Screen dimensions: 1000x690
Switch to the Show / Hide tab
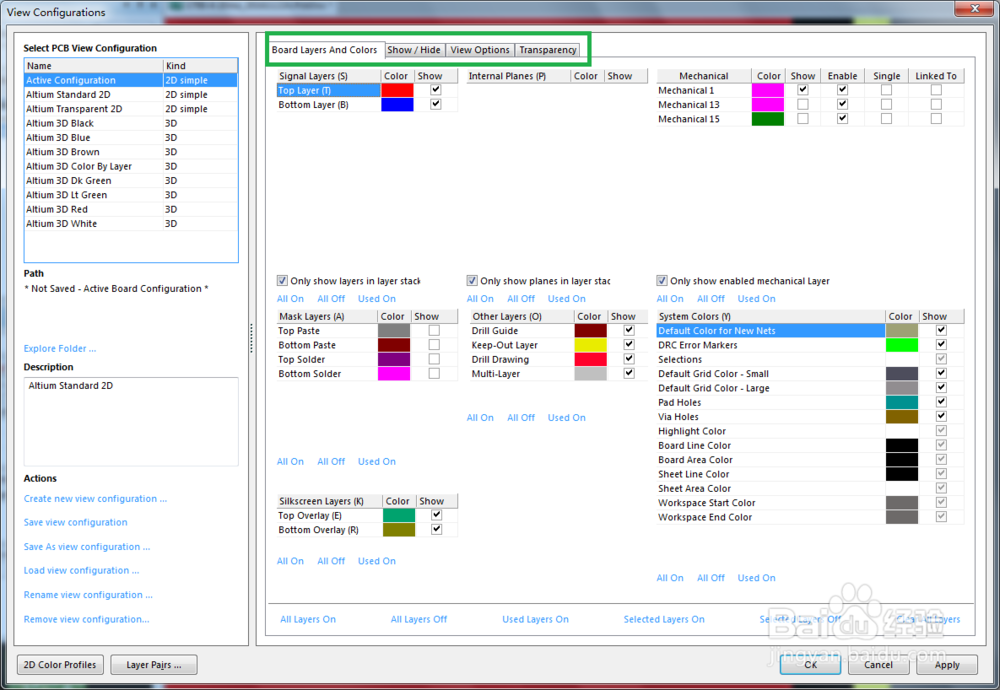(414, 50)
